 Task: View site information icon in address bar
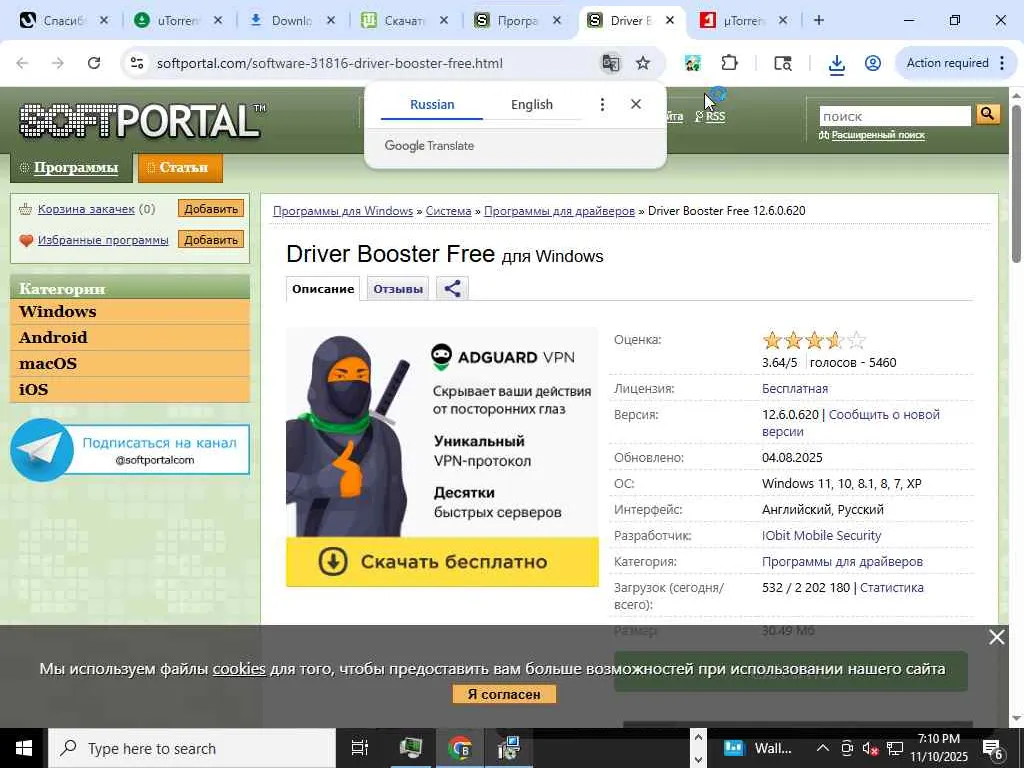(137, 63)
